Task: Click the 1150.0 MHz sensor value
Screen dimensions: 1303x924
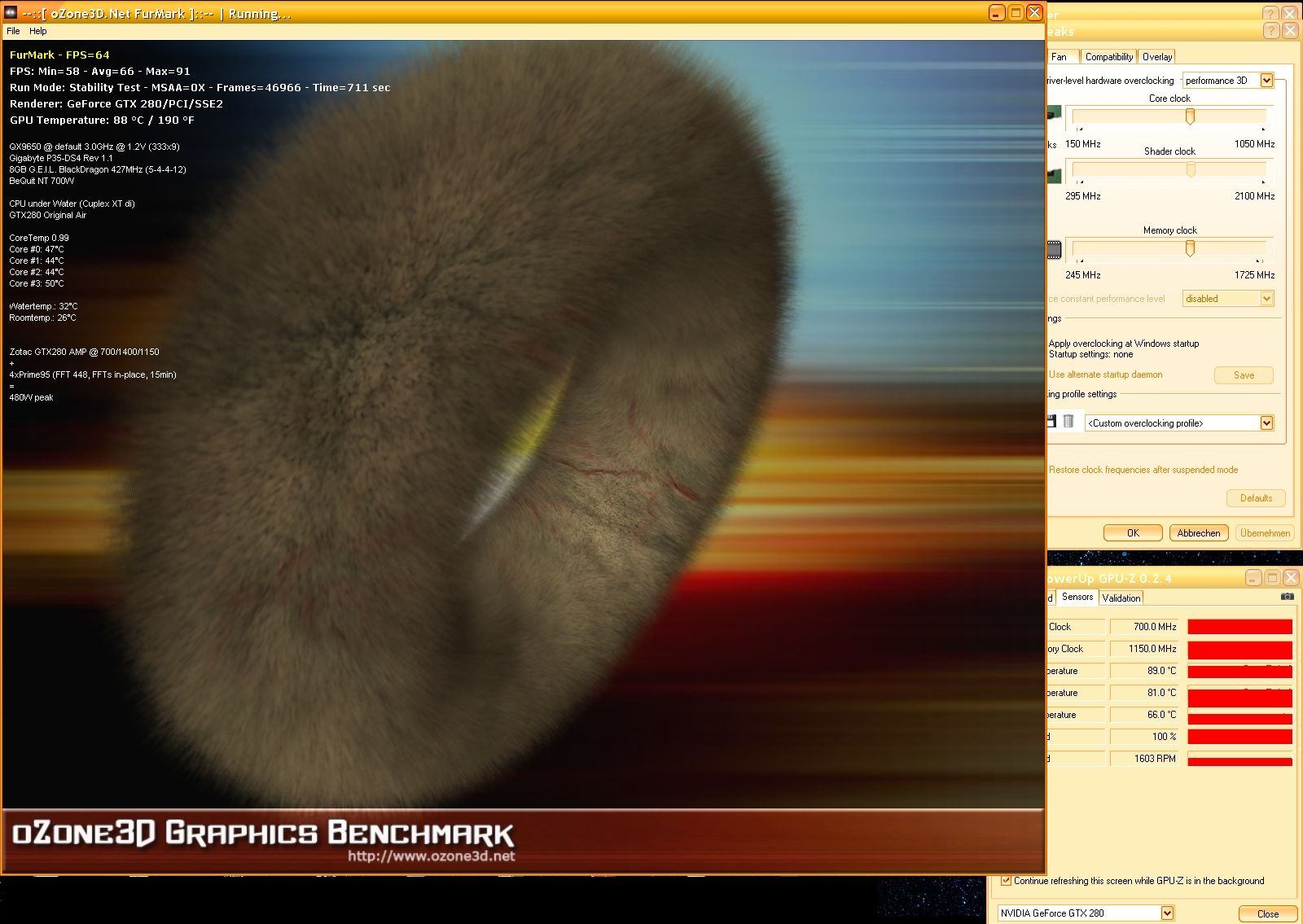Action: [1144, 649]
